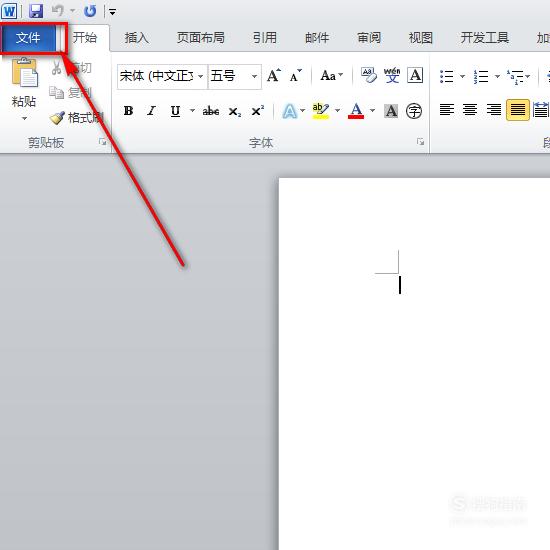550x550 pixels.
Task: Open the 引用 tab
Action: click(x=265, y=38)
